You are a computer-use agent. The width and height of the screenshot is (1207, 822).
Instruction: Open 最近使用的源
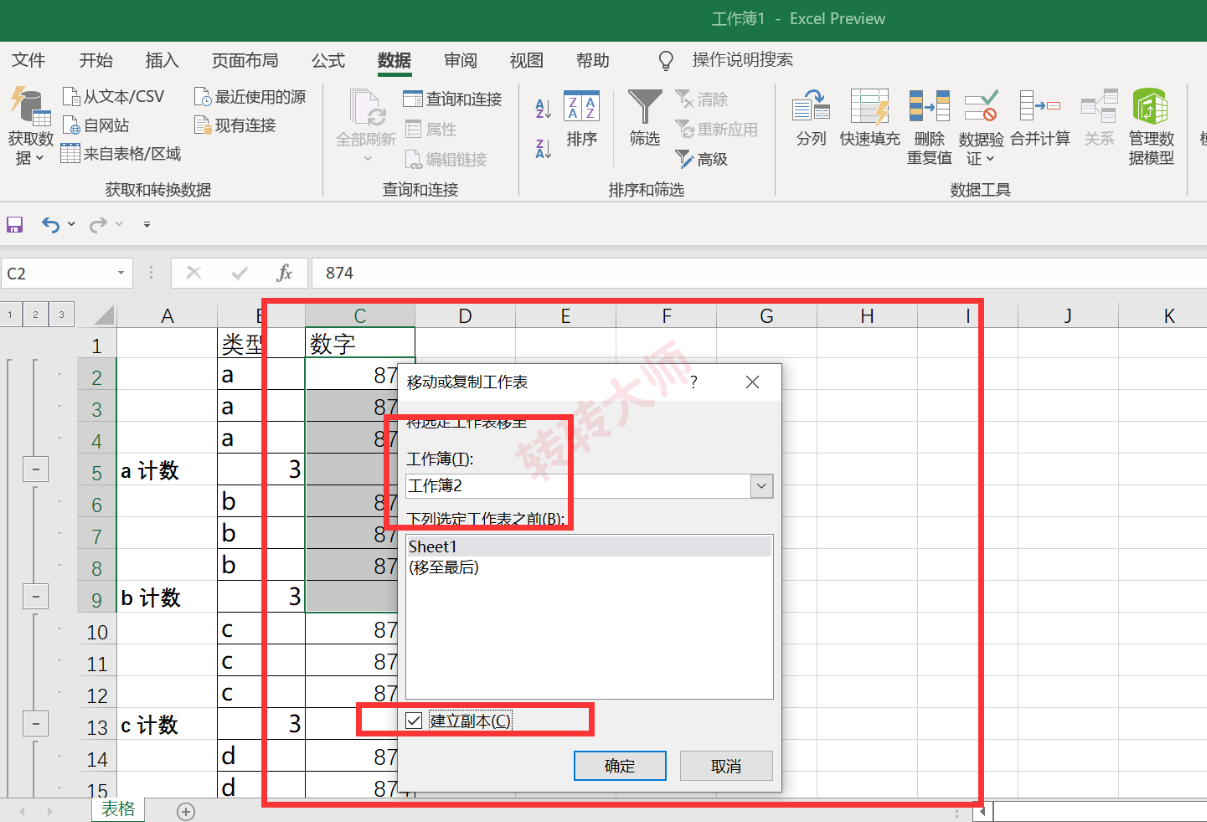(x=249, y=97)
